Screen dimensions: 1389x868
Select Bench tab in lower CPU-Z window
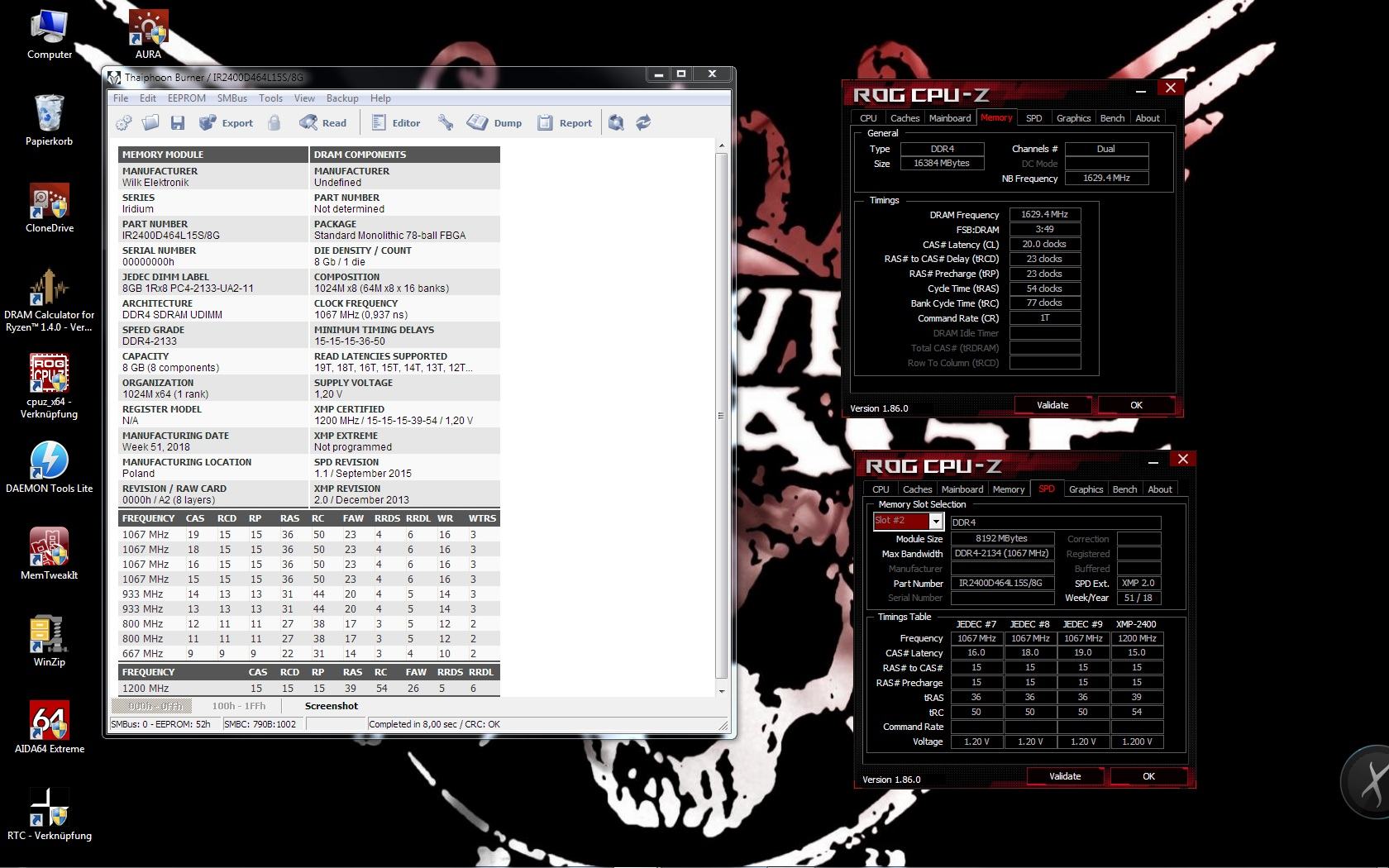[1124, 489]
